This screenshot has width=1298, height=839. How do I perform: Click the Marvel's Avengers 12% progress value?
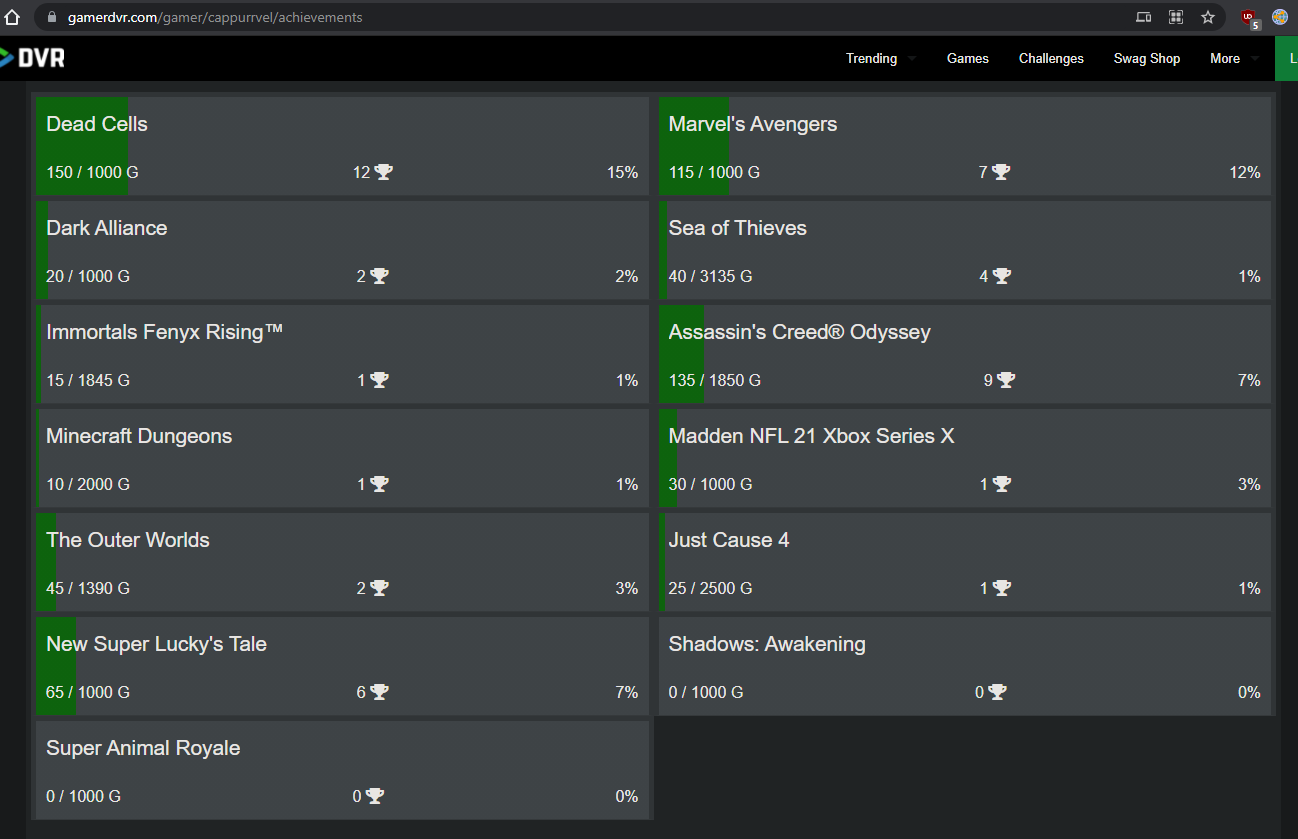click(x=1245, y=172)
